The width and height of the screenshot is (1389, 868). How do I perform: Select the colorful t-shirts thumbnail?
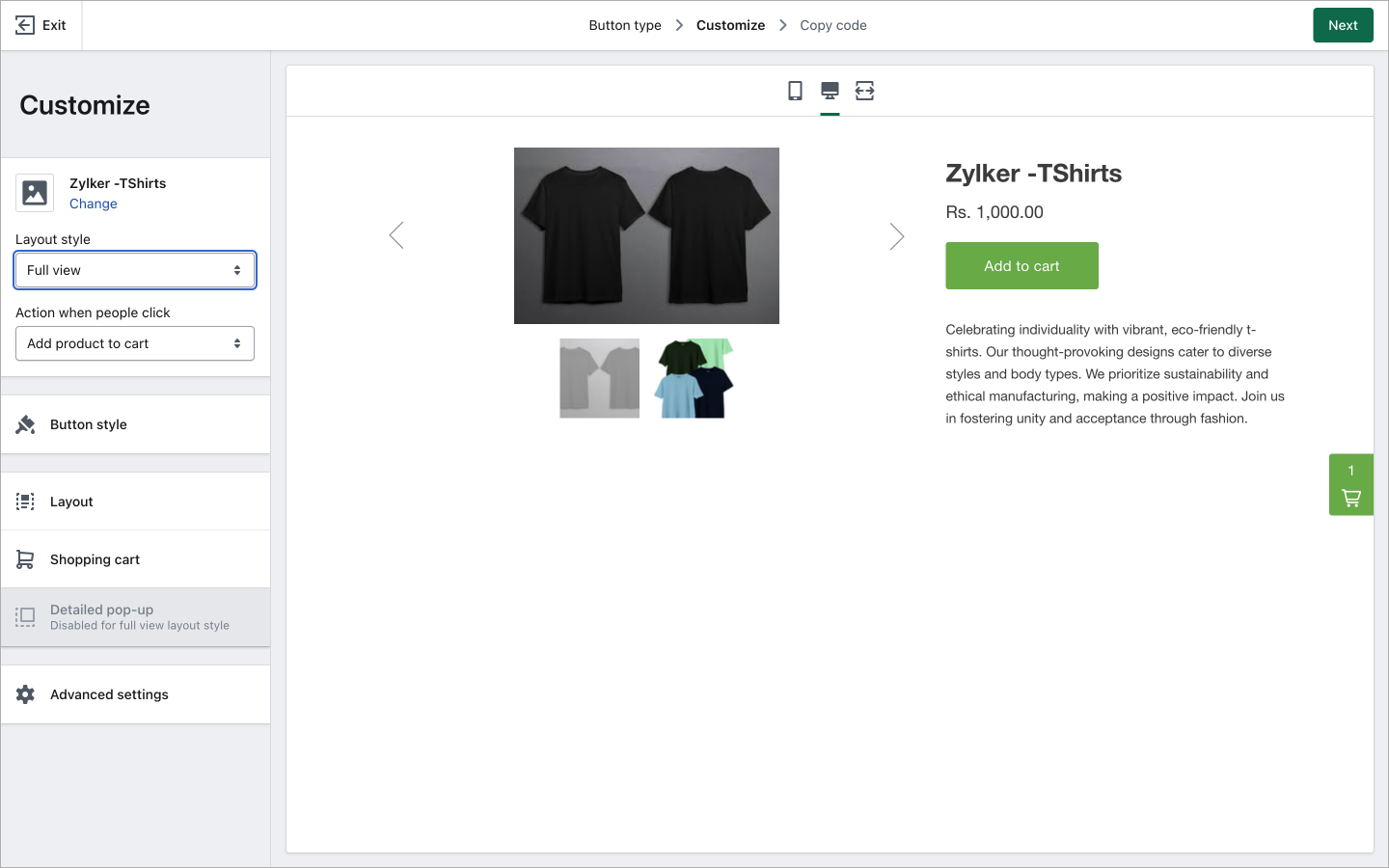[694, 378]
